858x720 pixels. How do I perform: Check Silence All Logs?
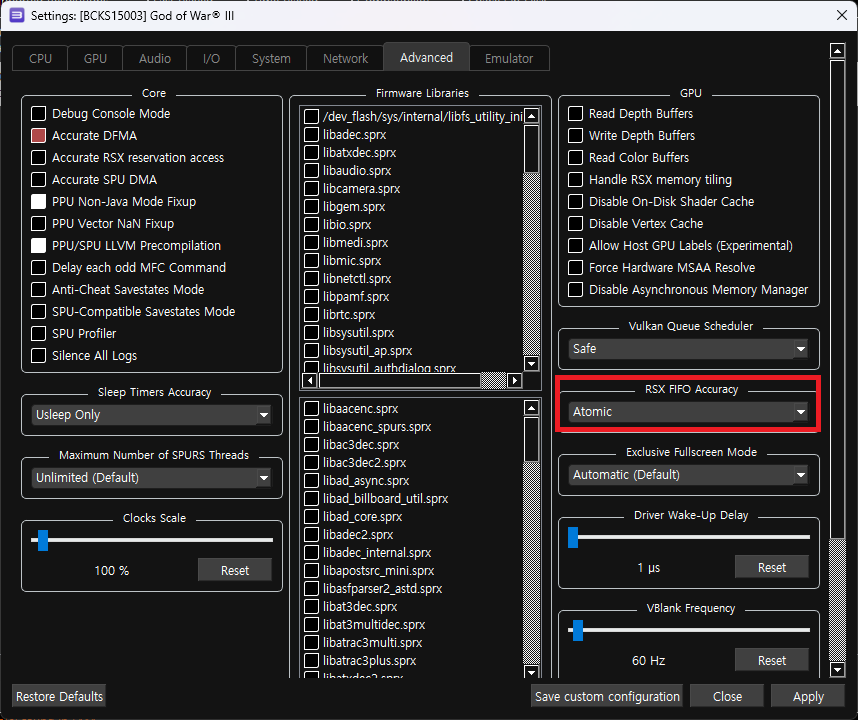[x=38, y=356]
